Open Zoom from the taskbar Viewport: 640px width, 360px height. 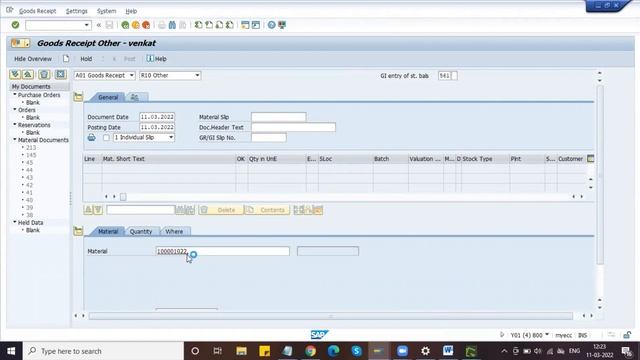coord(402,351)
